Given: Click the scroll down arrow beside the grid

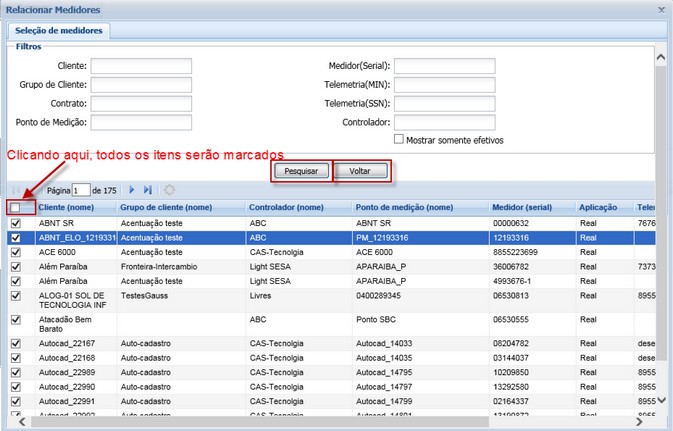Looking at the screenshot, I should tap(662, 400).
